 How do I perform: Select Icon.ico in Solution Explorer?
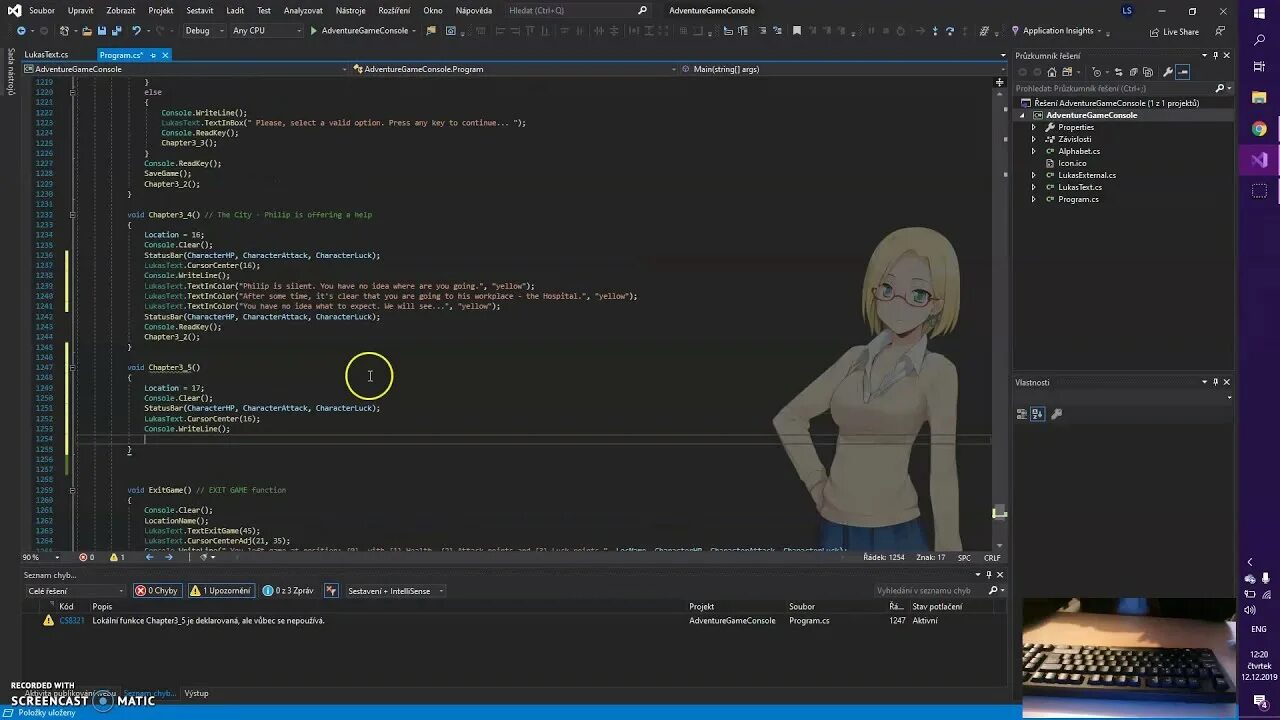pos(1072,163)
